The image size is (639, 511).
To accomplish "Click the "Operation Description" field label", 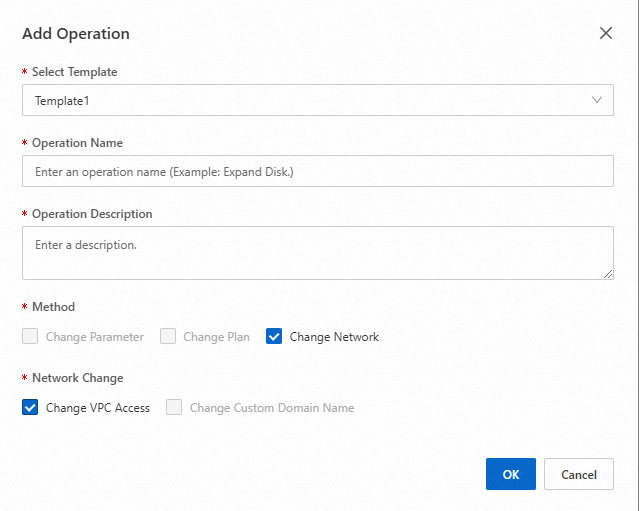I will (92, 214).
